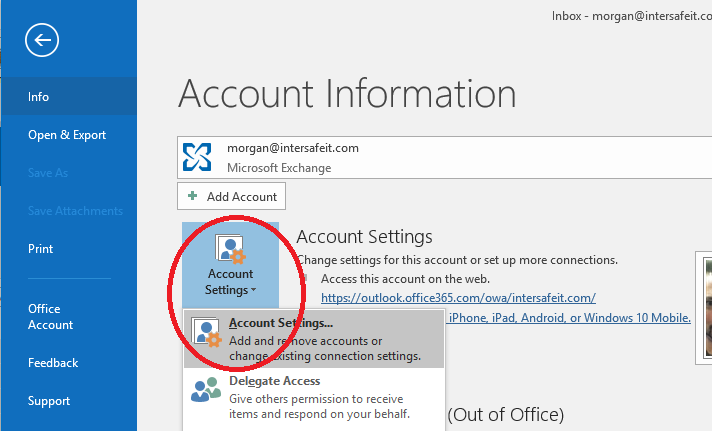Click 'Access this account on the web.' text
712x431 pixels.
coord(405,279)
